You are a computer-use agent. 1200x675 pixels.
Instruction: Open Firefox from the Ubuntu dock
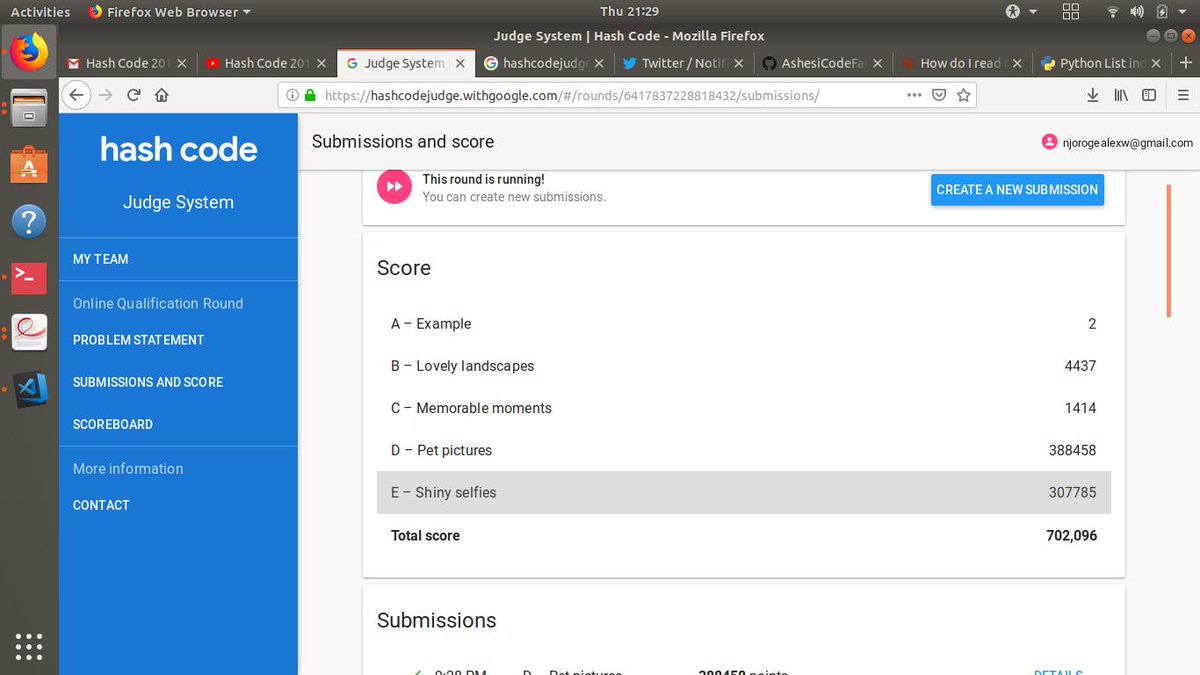[x=29, y=52]
